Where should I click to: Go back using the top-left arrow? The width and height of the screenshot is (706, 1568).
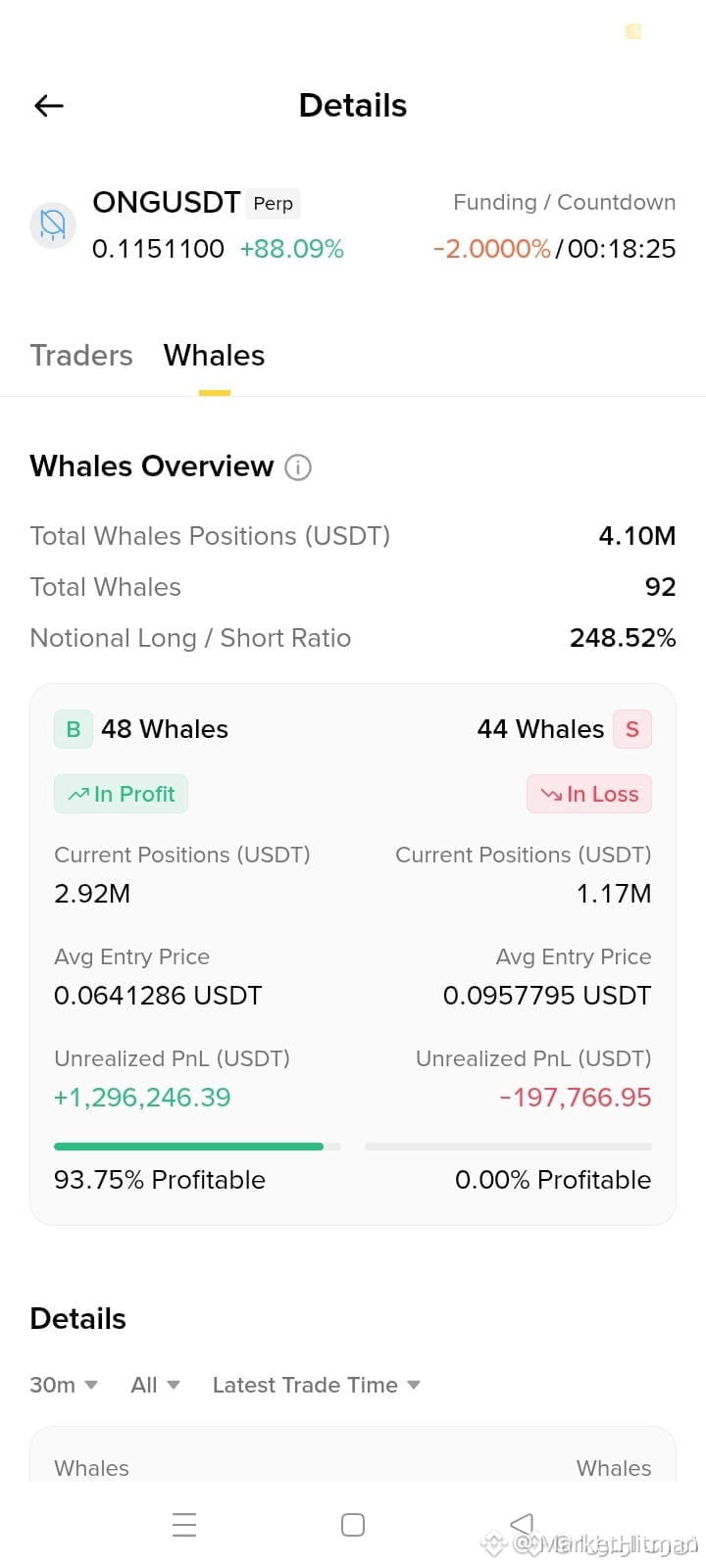[x=49, y=106]
